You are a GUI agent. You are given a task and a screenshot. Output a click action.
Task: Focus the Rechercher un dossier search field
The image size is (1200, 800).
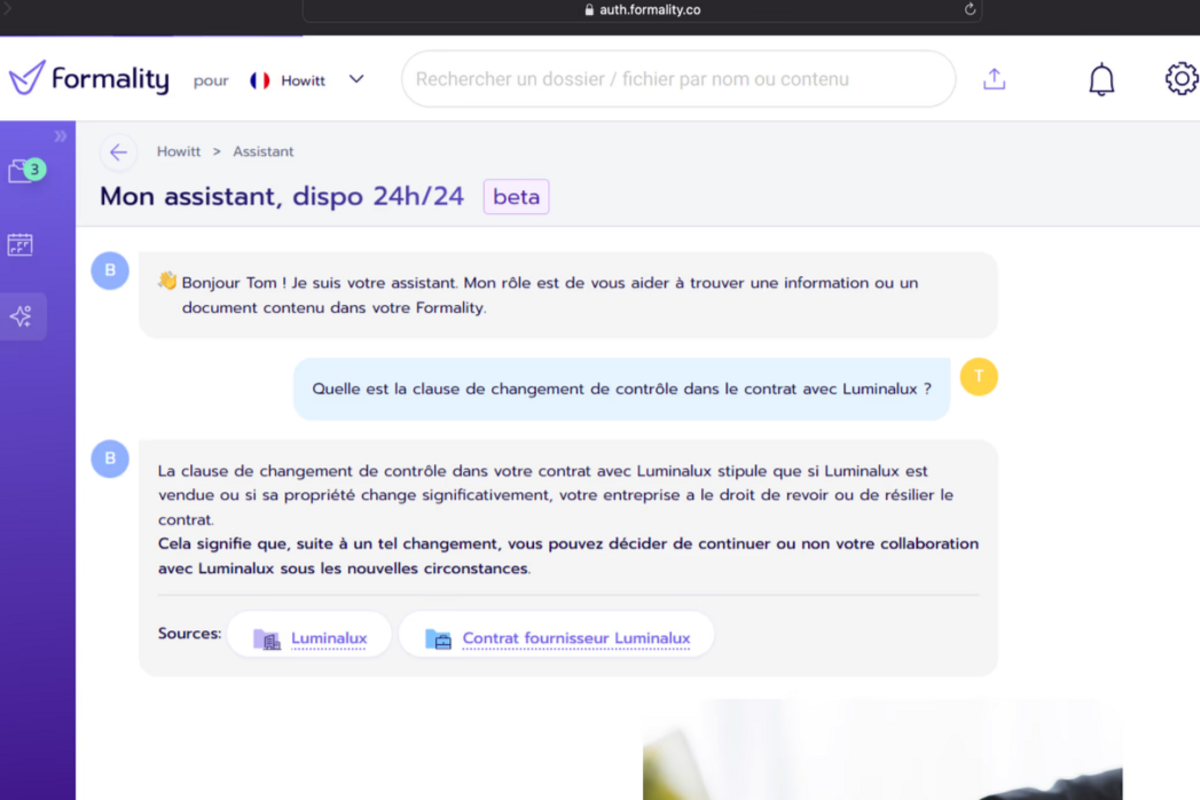pos(678,79)
